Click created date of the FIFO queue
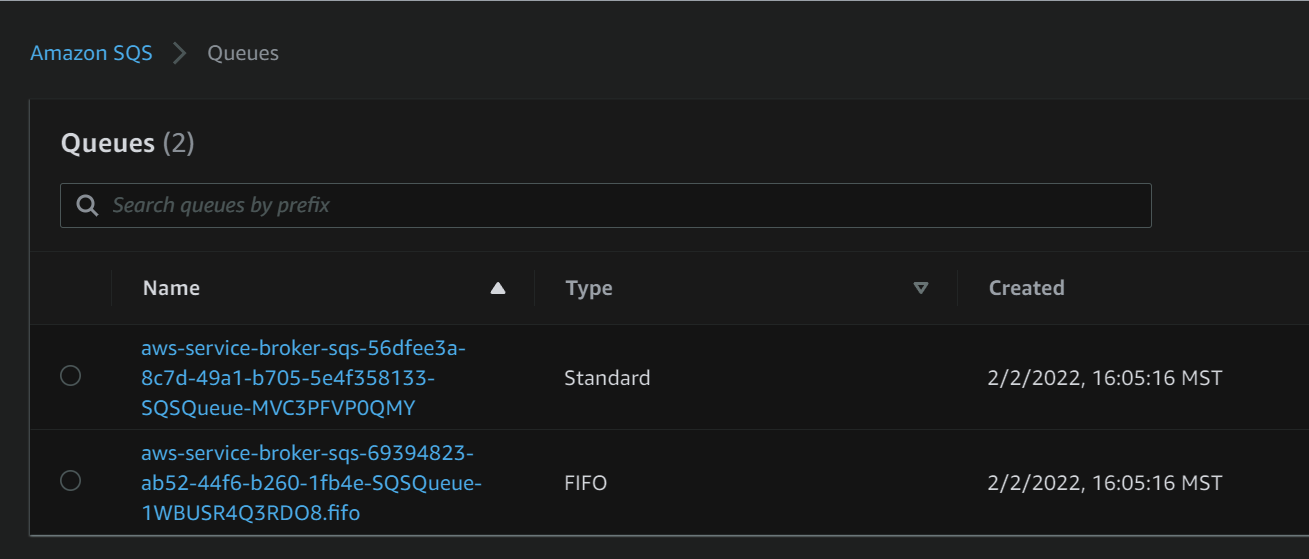Image resolution: width=1309 pixels, height=559 pixels. 1105,483
